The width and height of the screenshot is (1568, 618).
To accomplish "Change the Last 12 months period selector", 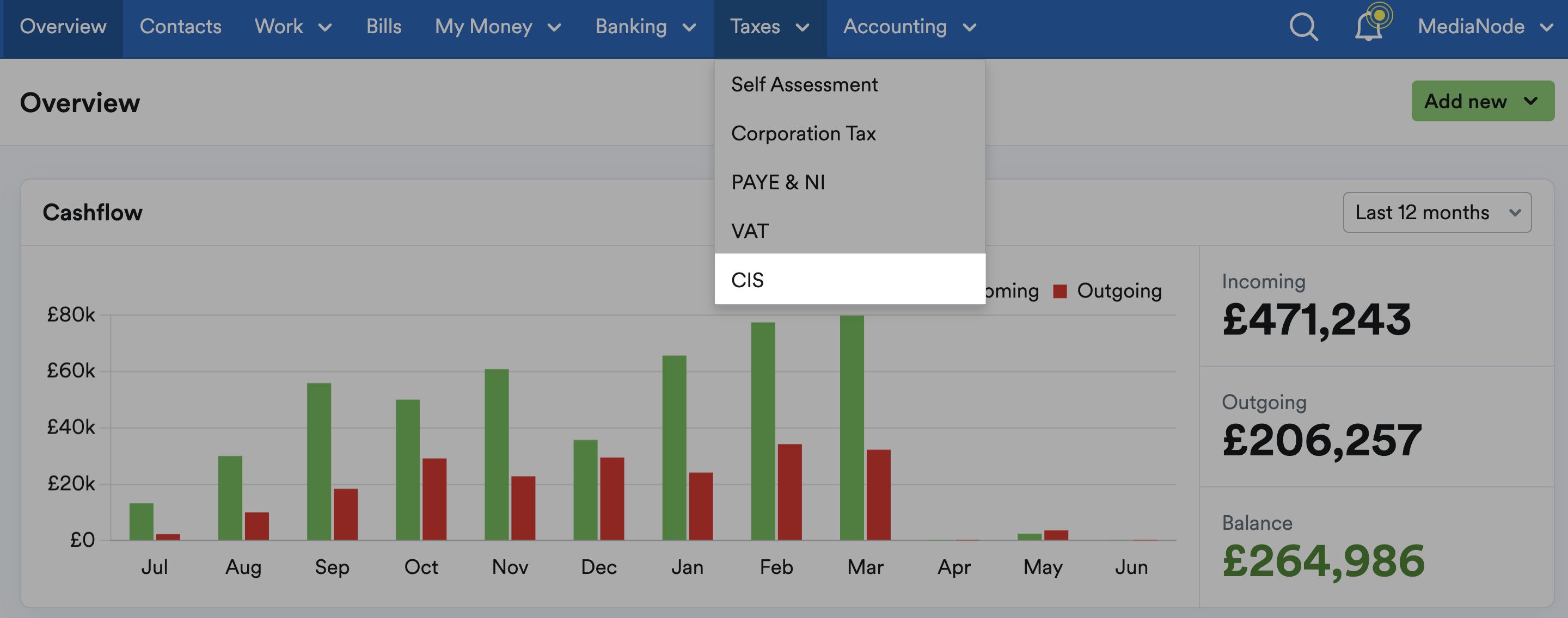I will pyautogui.click(x=1437, y=212).
